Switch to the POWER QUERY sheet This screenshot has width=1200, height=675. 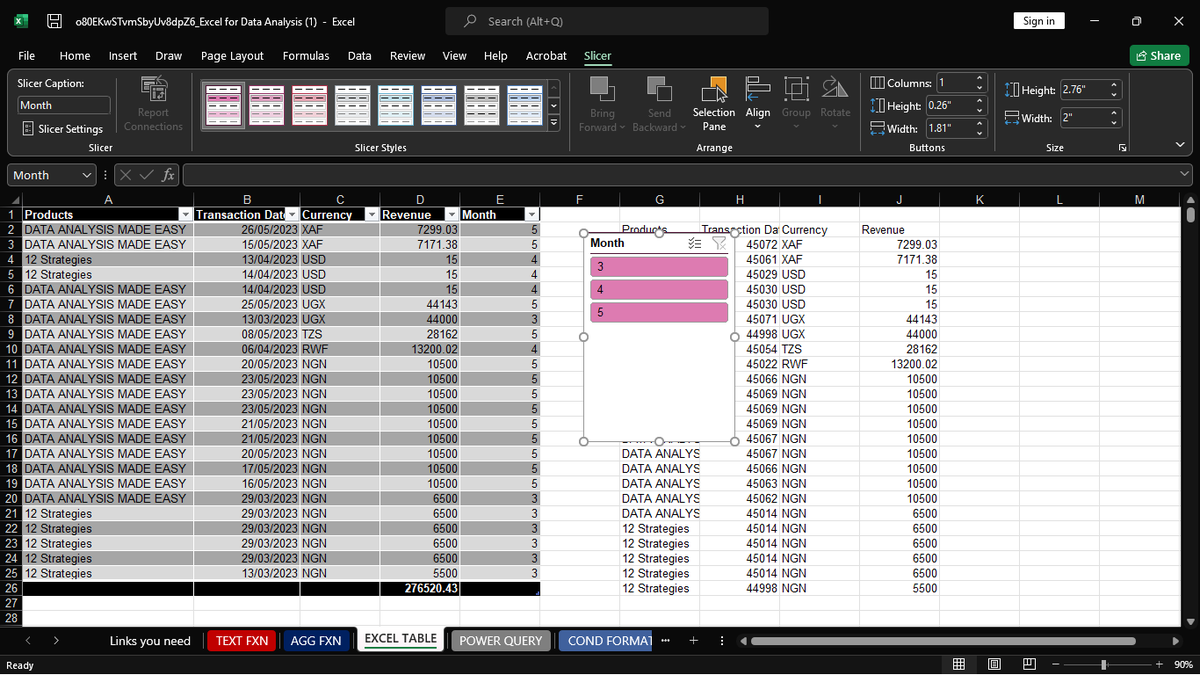click(x=501, y=641)
